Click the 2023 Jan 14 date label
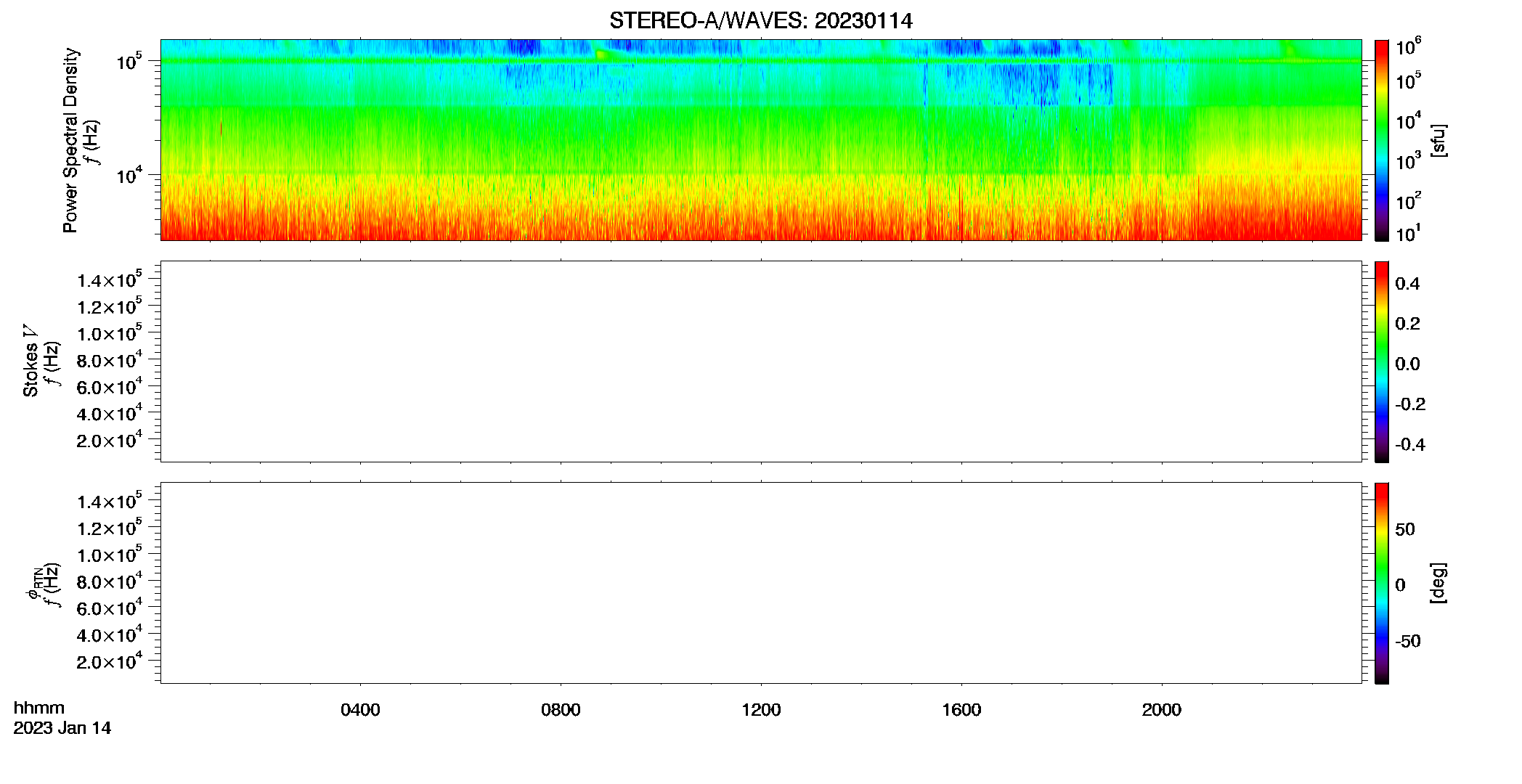 coord(62,728)
